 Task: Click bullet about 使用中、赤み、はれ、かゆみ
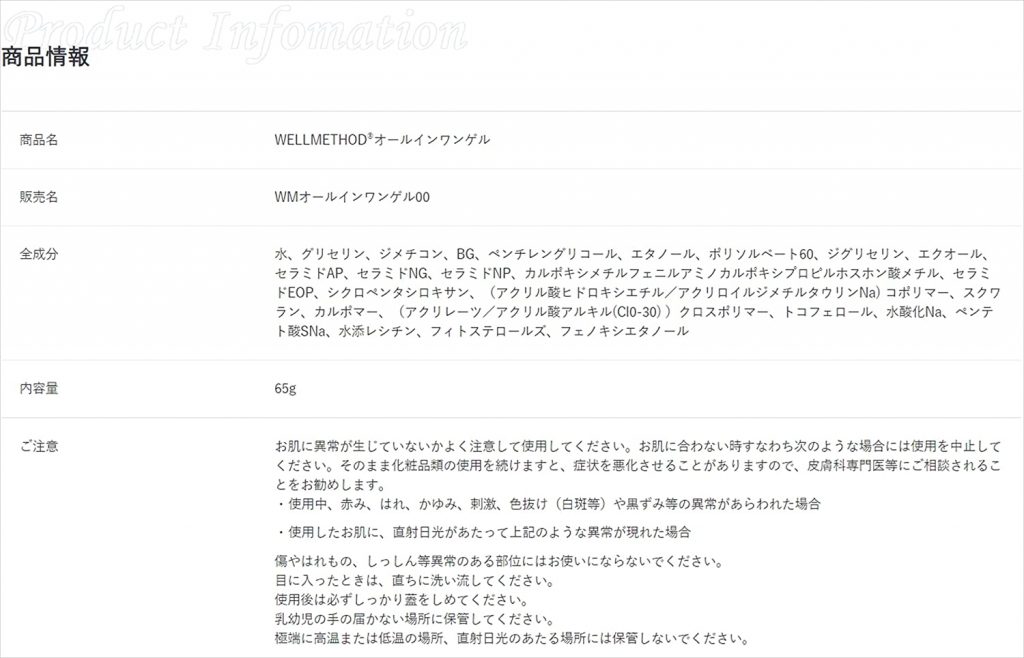548,504
